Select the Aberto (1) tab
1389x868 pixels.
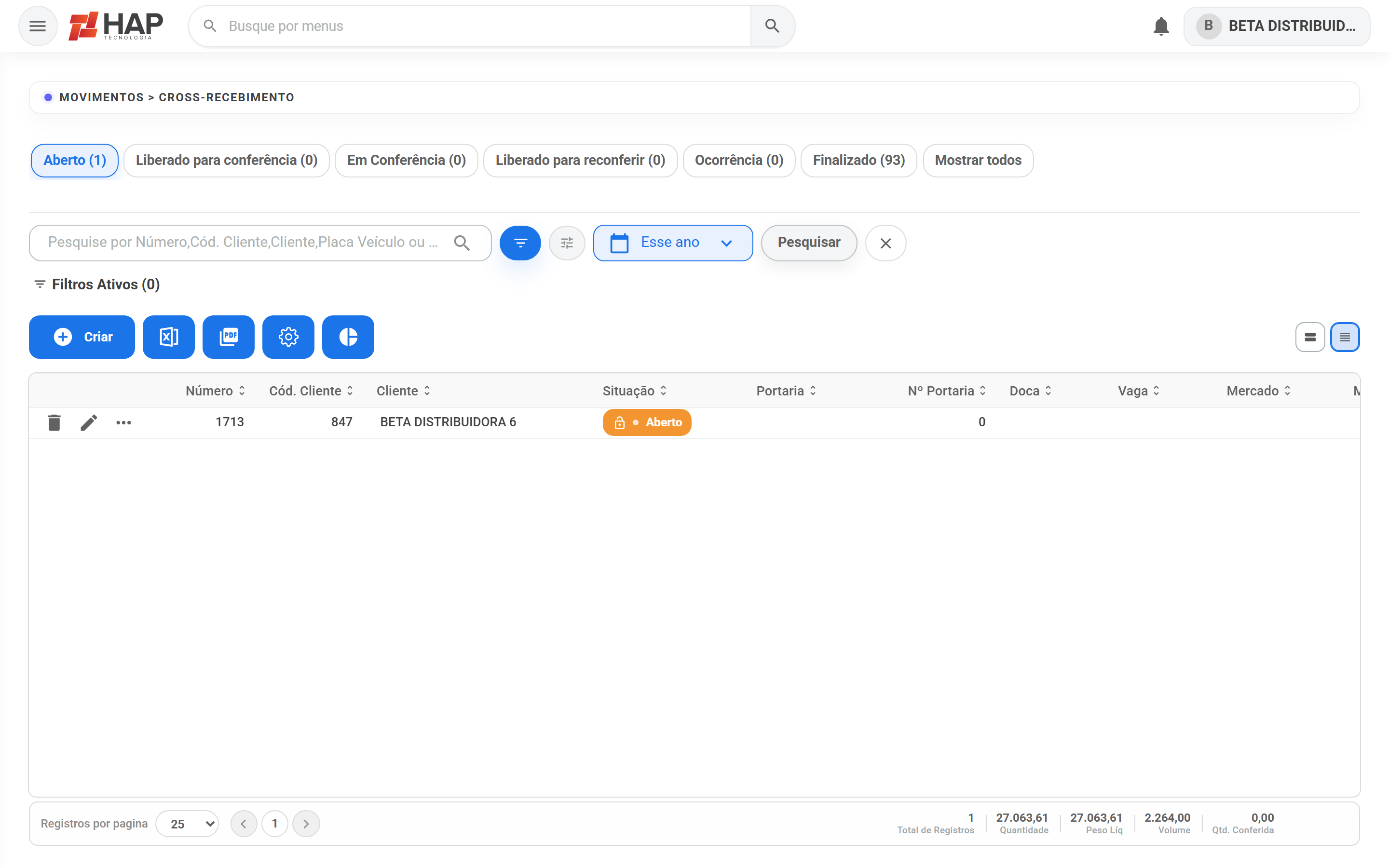pyautogui.click(x=75, y=160)
